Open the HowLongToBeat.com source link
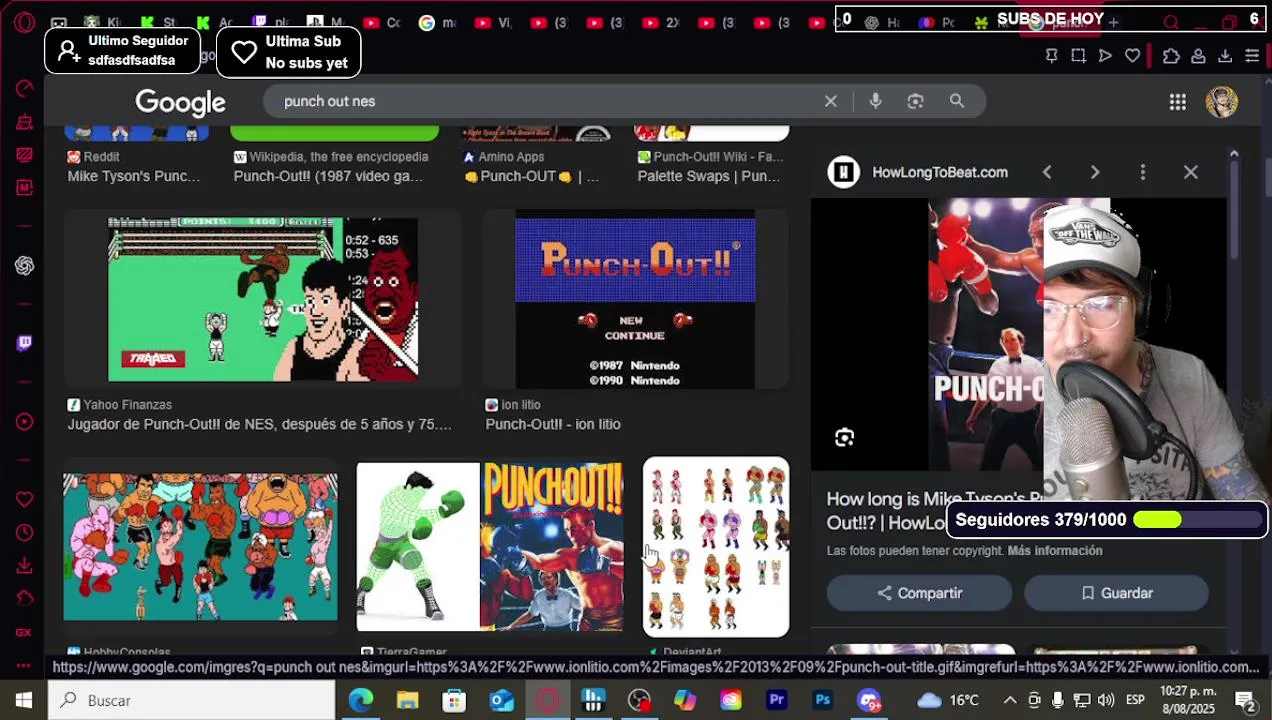1272x720 pixels. click(940, 172)
